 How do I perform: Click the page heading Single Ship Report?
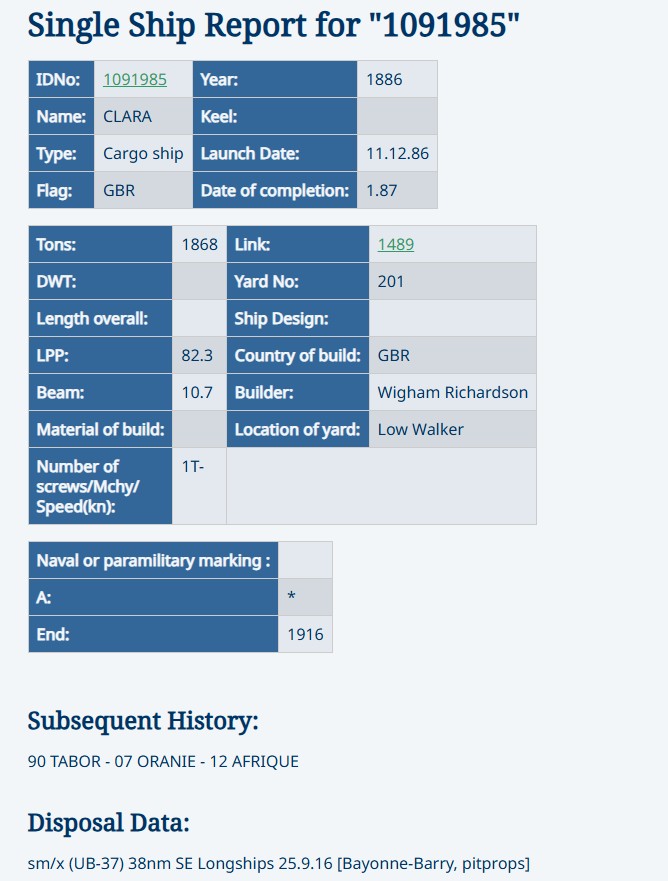click(x=274, y=25)
